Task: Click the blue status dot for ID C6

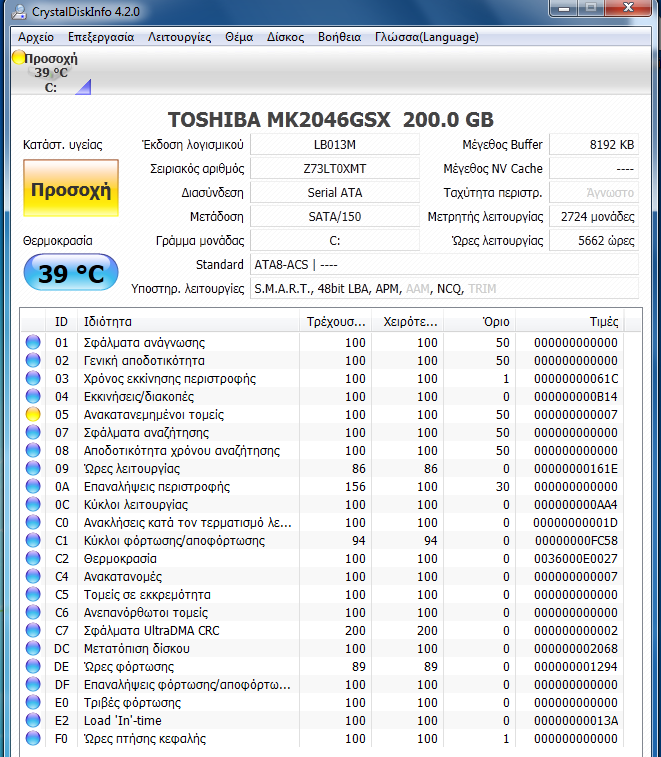Action: (x=33, y=612)
